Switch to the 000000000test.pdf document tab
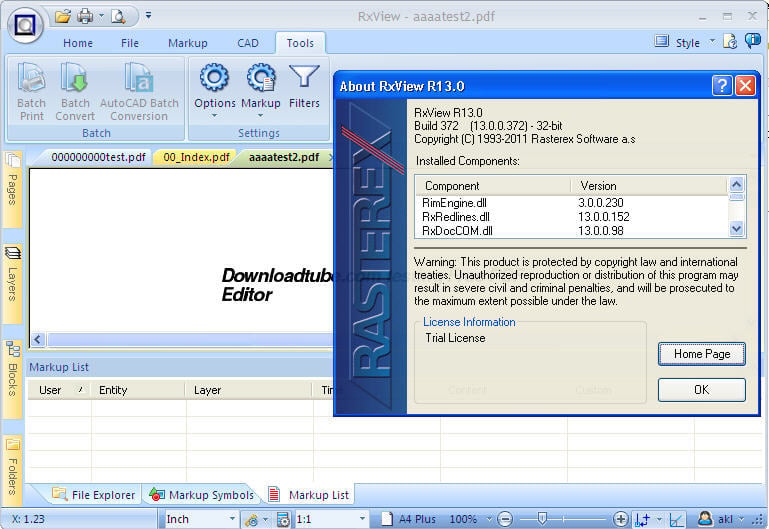 click(98, 157)
